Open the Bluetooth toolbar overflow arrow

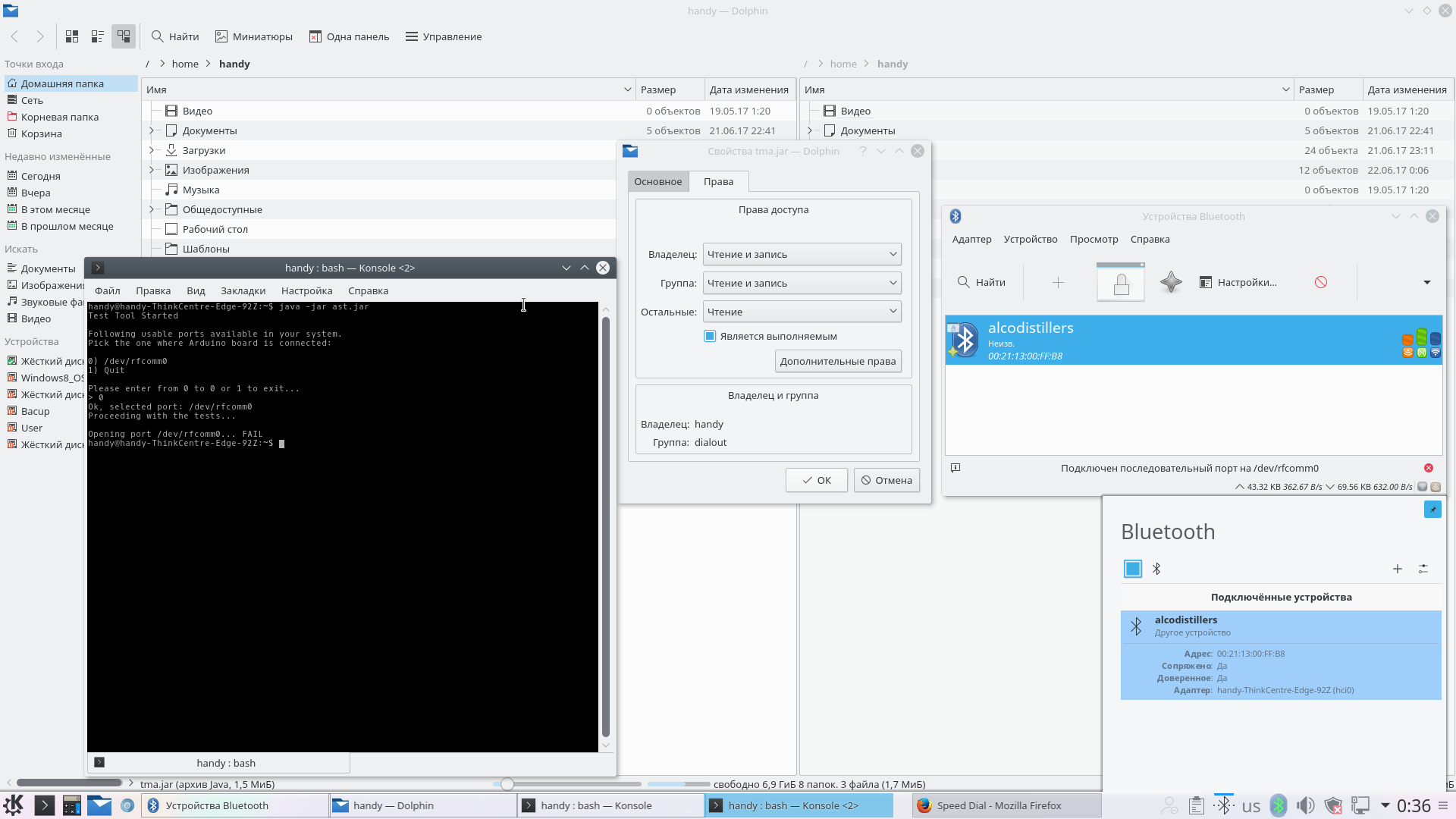1427,282
